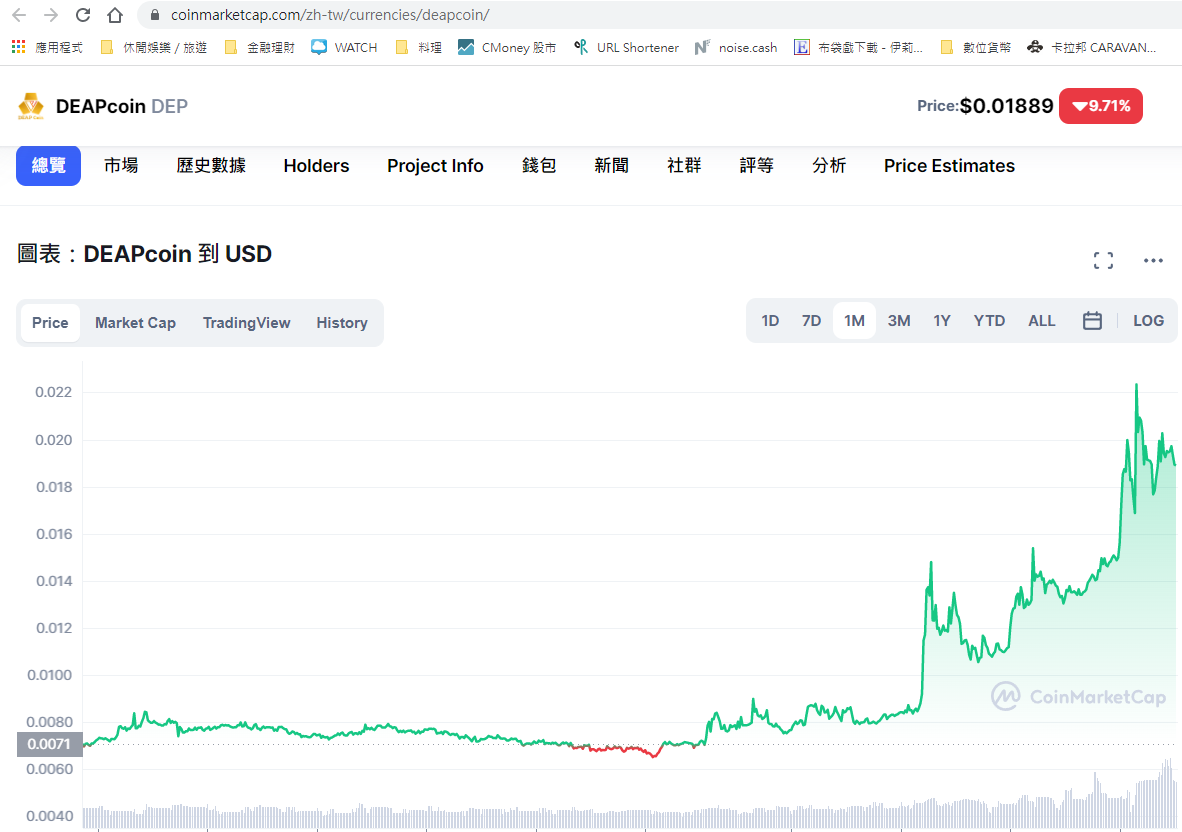Open 卡拉邦 CARAVAN bookmark
This screenshot has width=1182, height=832.
pos(1092,47)
